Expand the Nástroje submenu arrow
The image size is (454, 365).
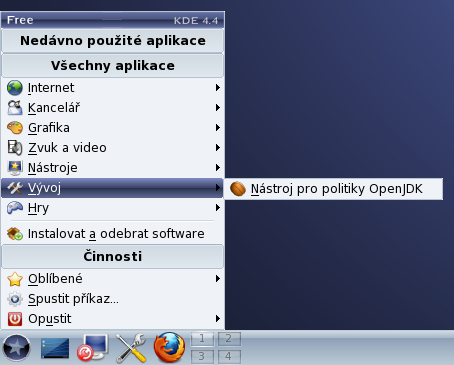pyautogui.click(x=218, y=168)
